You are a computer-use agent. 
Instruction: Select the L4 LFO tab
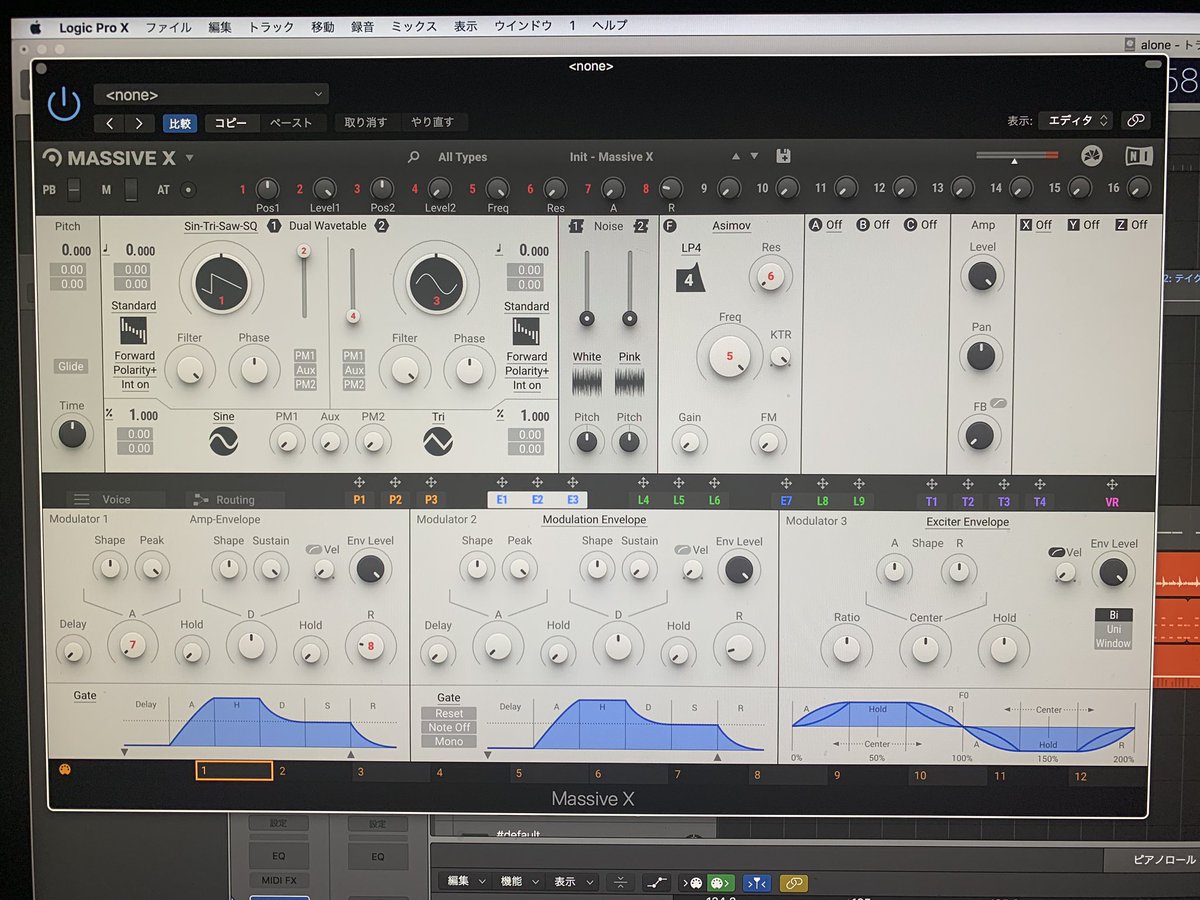(x=643, y=499)
